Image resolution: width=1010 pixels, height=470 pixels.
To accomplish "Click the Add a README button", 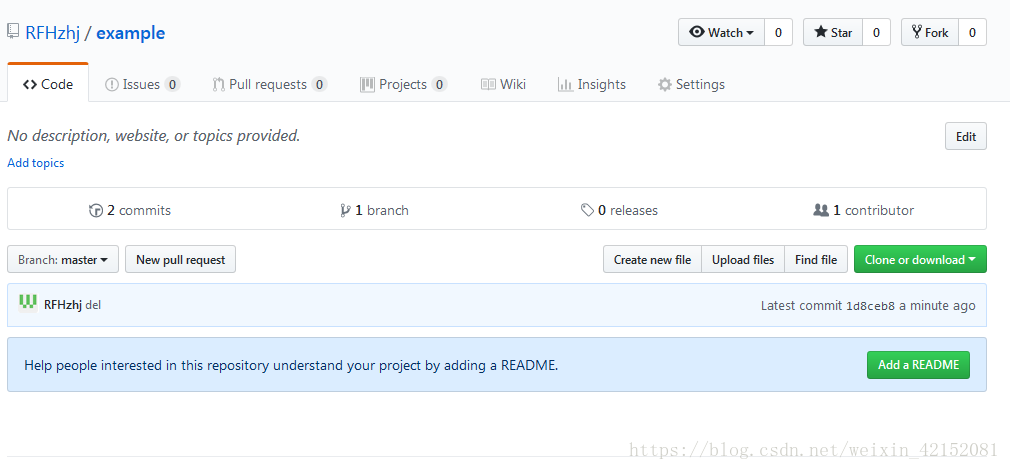I will 918,365.
